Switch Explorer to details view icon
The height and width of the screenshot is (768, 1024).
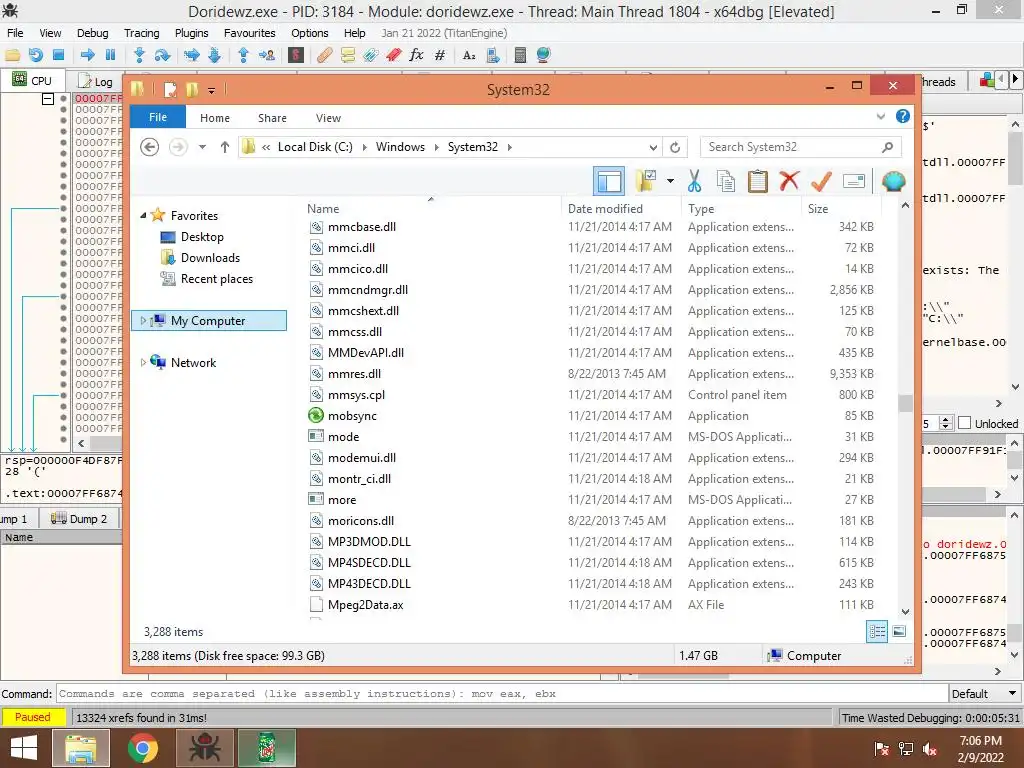coord(876,631)
